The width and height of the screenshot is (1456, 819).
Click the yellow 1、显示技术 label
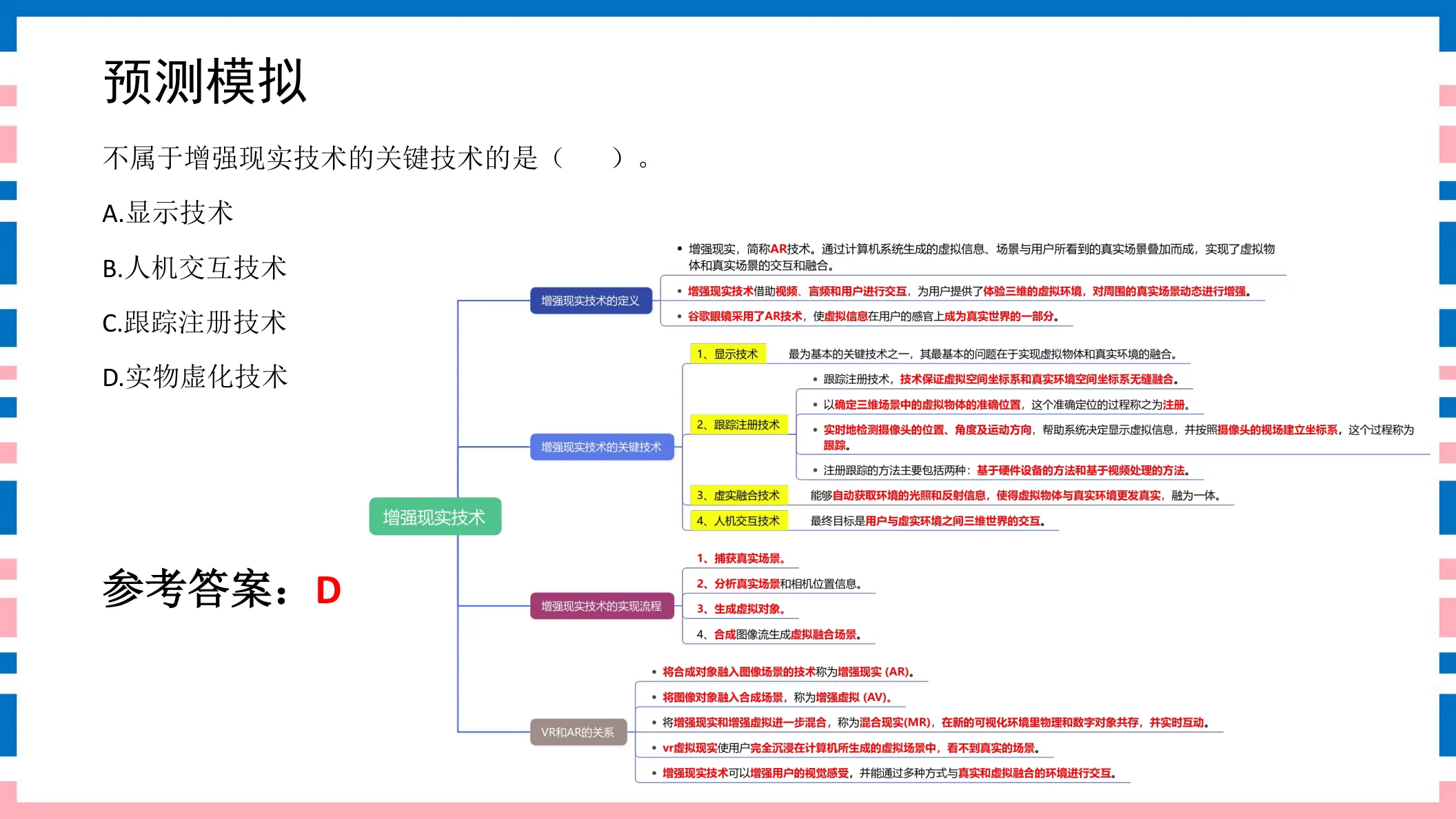coord(727,354)
